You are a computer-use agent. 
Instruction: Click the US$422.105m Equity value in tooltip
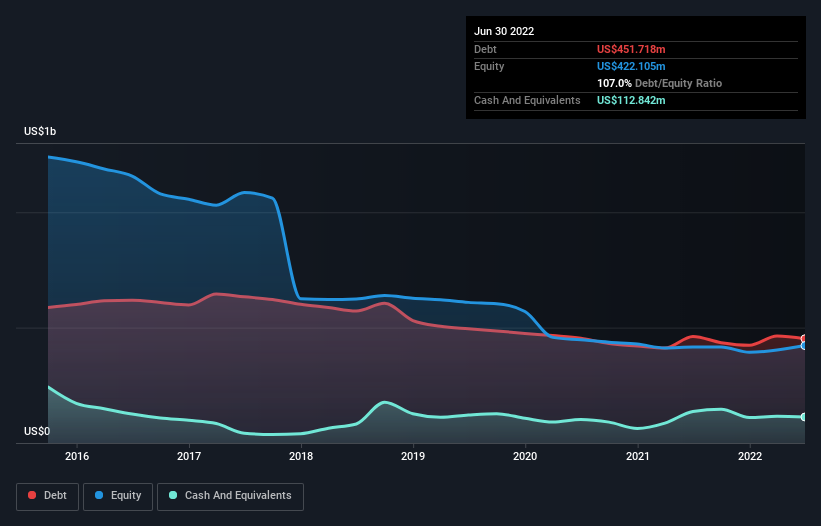coord(631,66)
